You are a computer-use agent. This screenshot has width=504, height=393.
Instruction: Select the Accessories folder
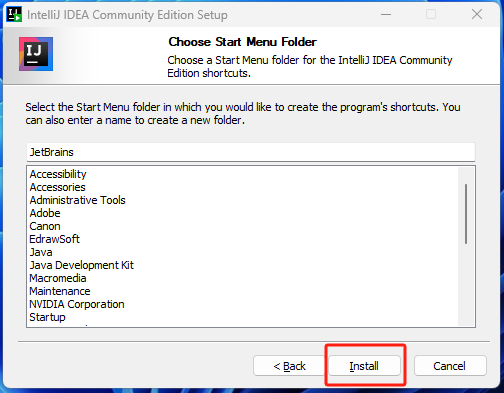point(57,187)
